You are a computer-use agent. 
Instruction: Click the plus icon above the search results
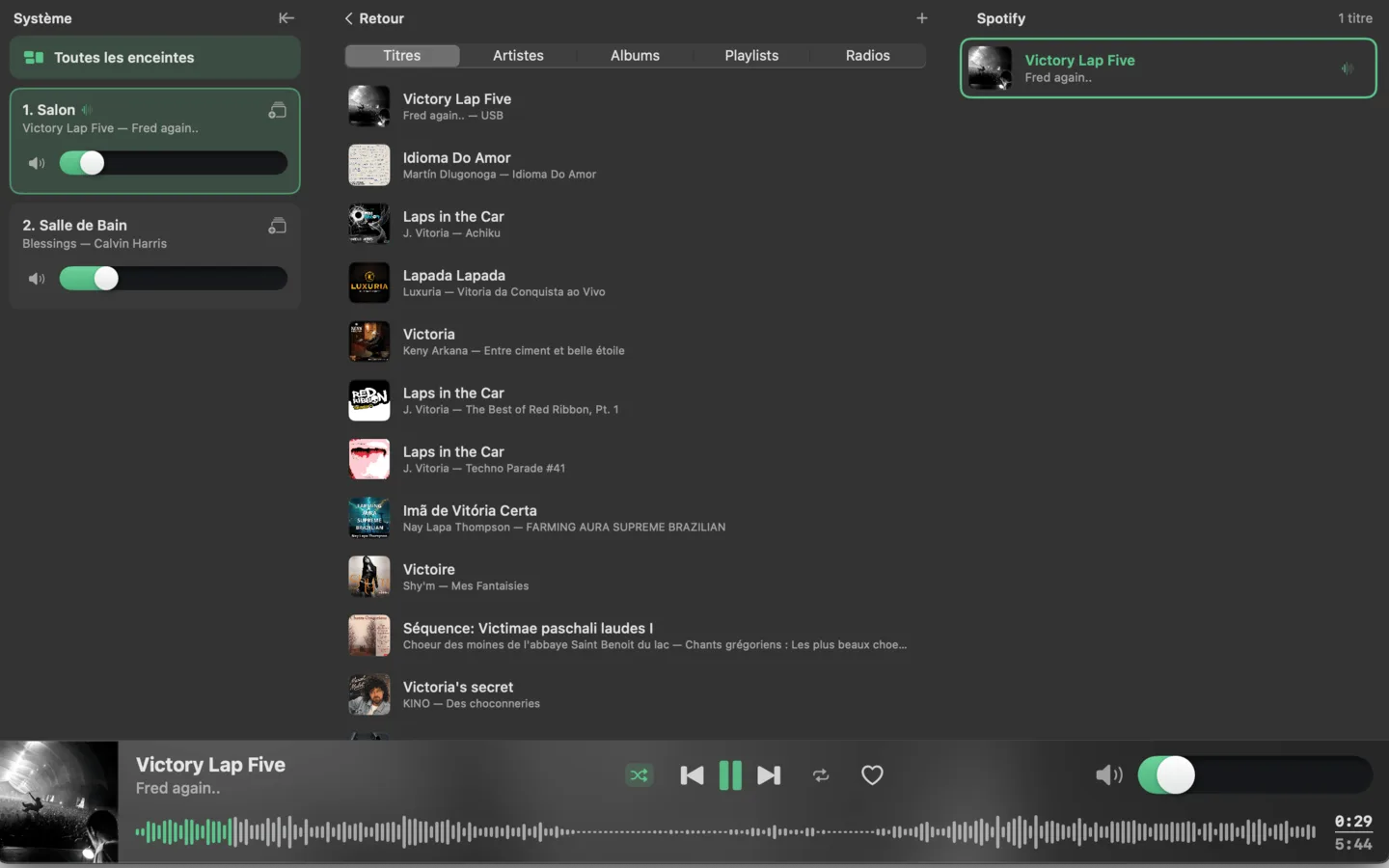pos(921,18)
